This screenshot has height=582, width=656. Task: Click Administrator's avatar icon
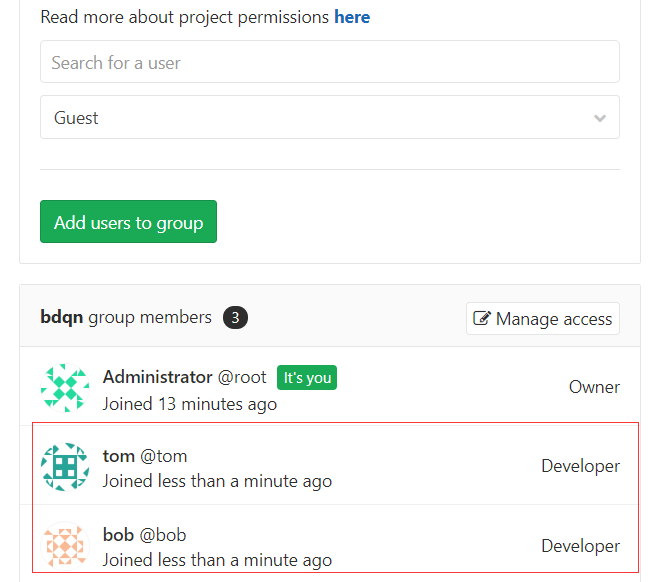click(66, 388)
